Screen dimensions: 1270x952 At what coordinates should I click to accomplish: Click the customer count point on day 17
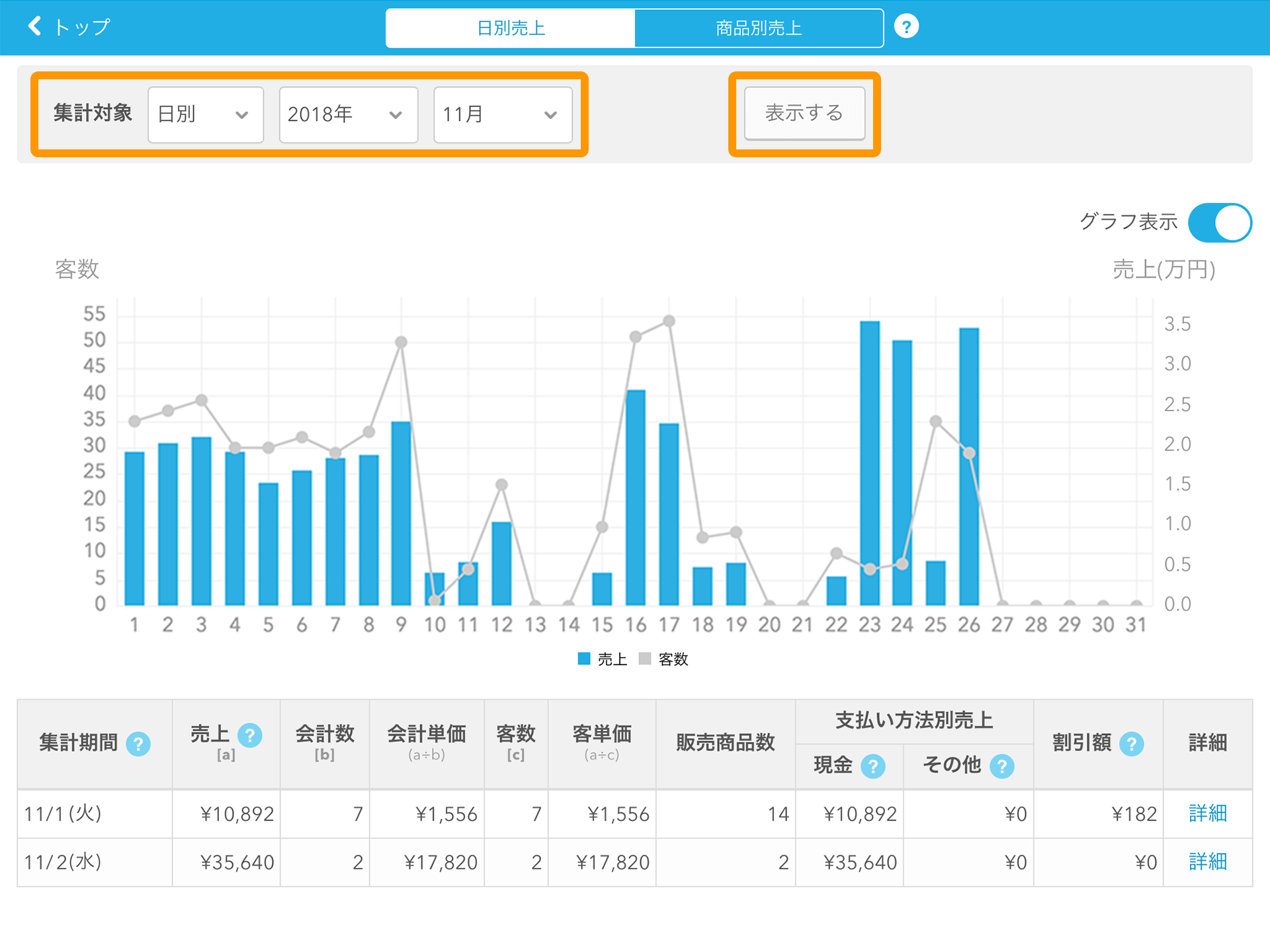click(669, 321)
